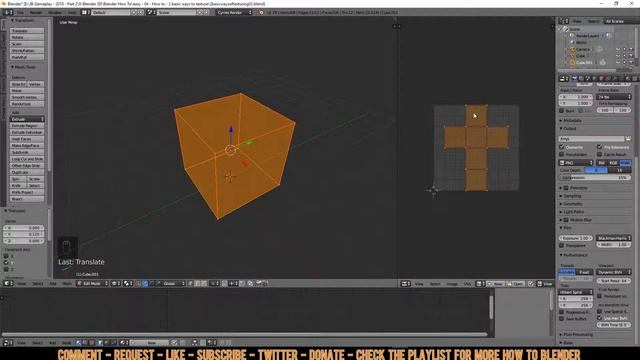This screenshot has width=640, height=360.
Task: Click the Aspect Ratio X field
Action: point(576,97)
